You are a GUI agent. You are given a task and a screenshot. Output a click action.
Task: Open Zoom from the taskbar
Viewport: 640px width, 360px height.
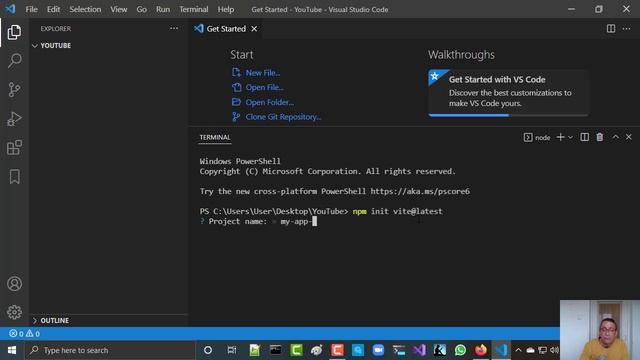point(378,350)
